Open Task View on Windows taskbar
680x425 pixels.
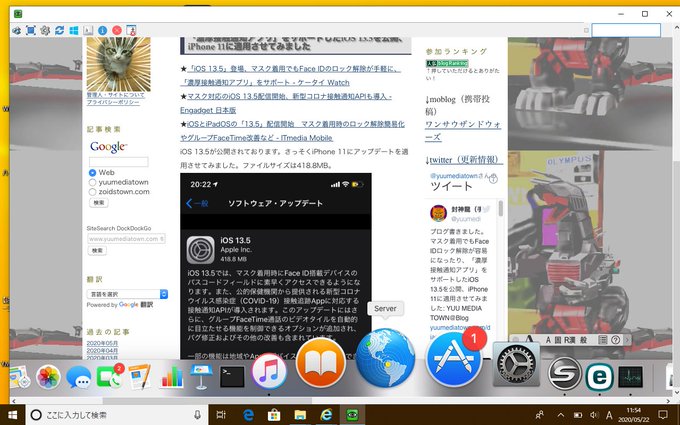[221, 415]
